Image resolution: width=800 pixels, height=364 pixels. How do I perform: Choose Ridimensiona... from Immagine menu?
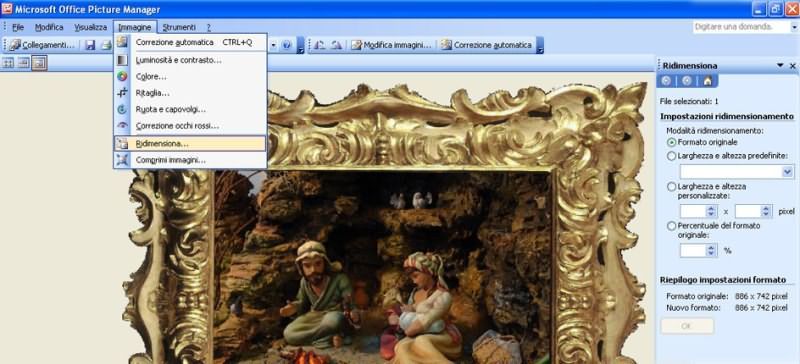pyautogui.click(x=190, y=143)
